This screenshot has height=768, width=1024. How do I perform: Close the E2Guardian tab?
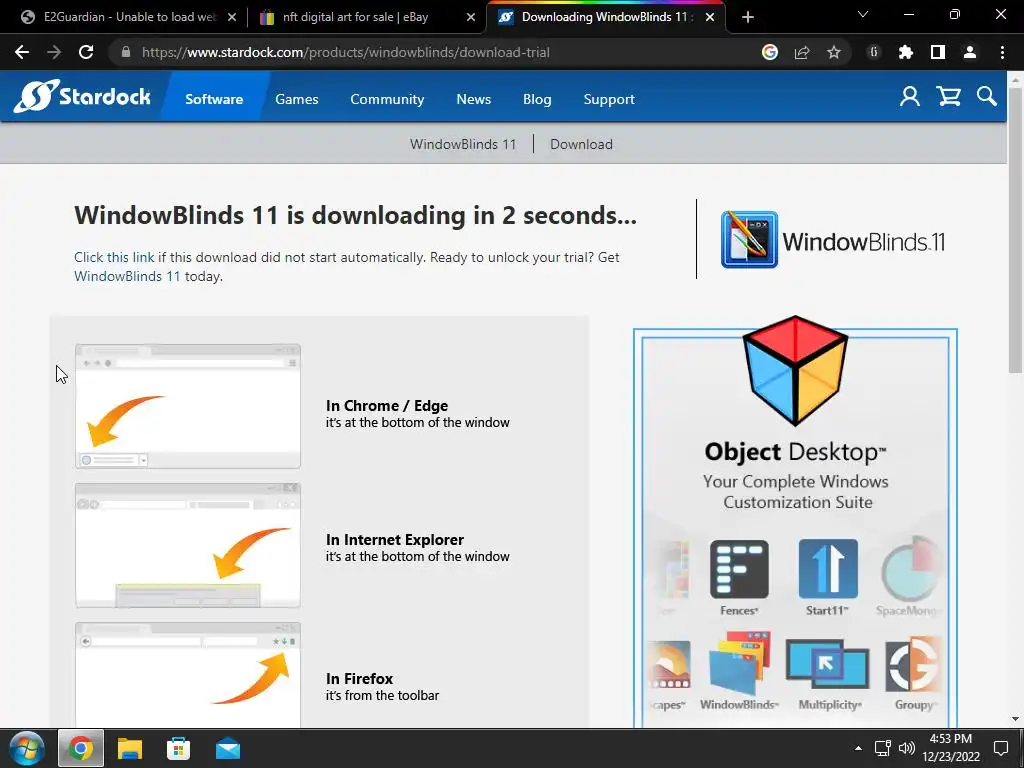pyautogui.click(x=232, y=18)
